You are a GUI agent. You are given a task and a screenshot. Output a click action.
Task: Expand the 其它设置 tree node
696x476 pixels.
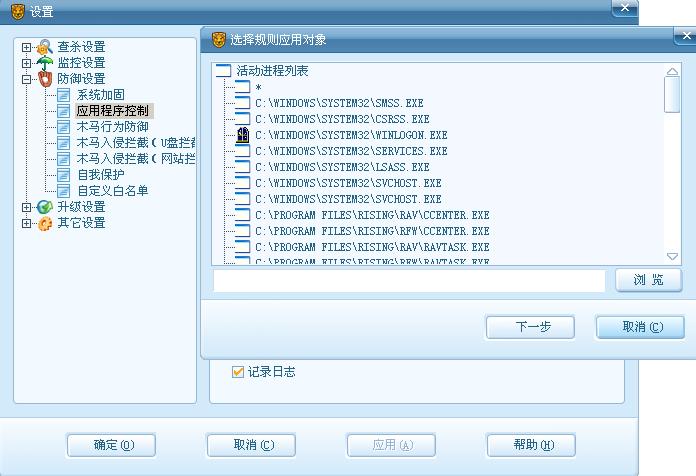click(x=27, y=223)
